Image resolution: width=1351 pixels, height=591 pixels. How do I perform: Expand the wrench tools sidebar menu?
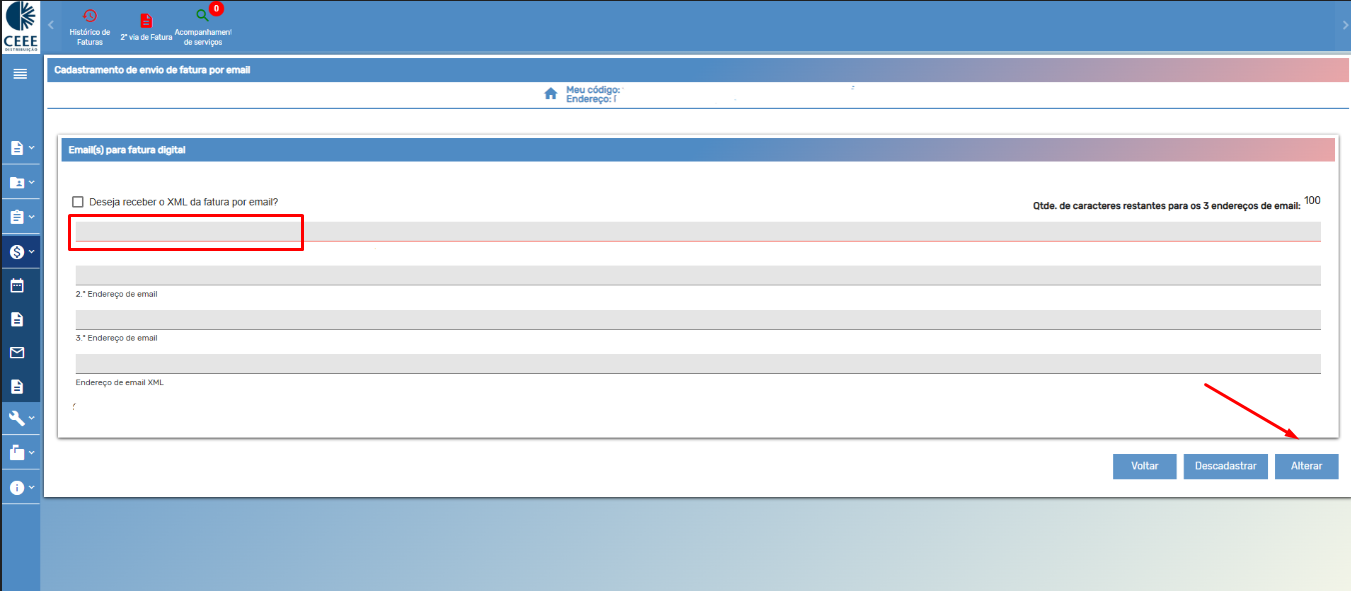[x=20, y=418]
